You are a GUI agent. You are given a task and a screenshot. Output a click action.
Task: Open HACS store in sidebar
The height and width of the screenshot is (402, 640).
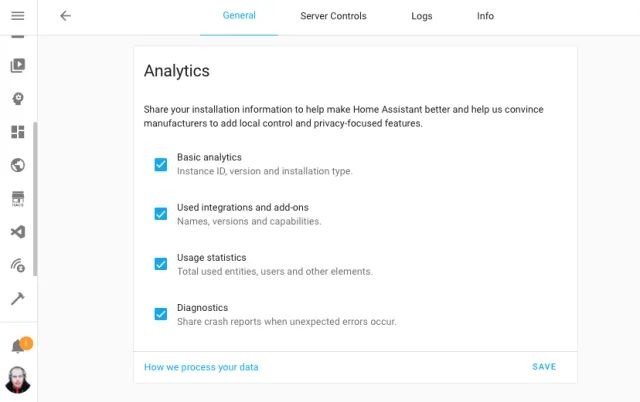[x=17, y=198]
